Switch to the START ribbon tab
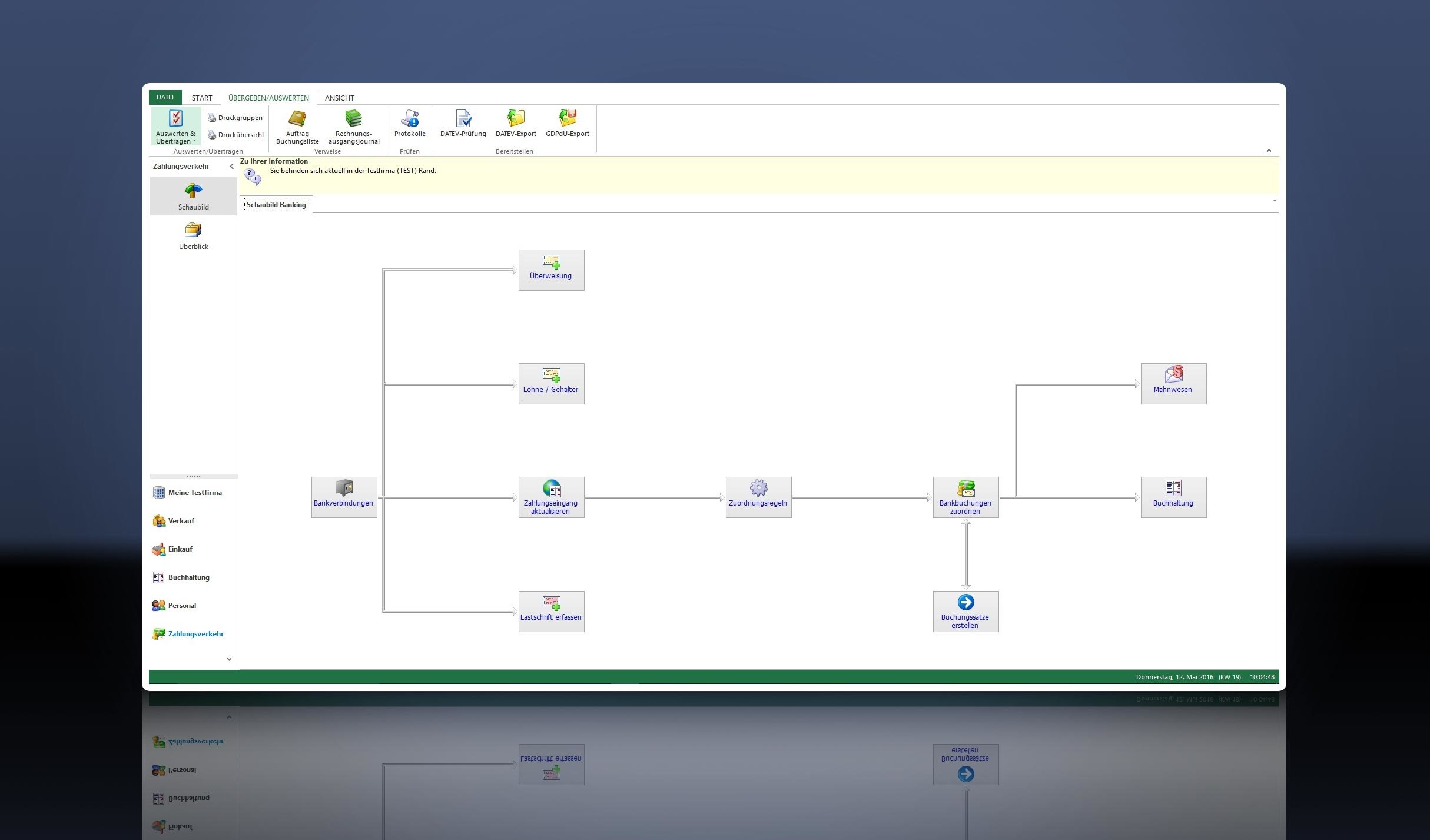 point(202,98)
